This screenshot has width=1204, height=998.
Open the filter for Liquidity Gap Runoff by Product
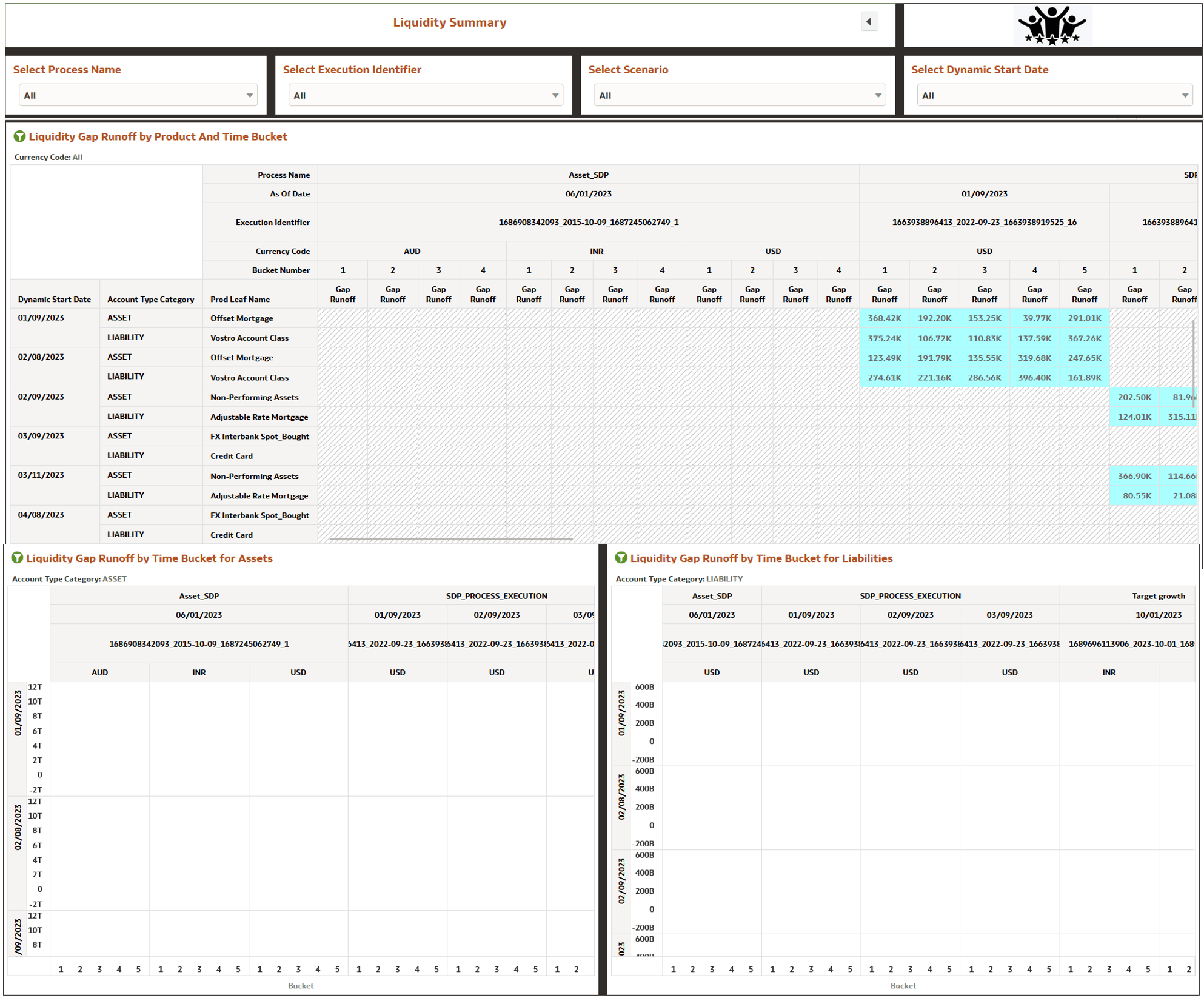(x=20, y=136)
